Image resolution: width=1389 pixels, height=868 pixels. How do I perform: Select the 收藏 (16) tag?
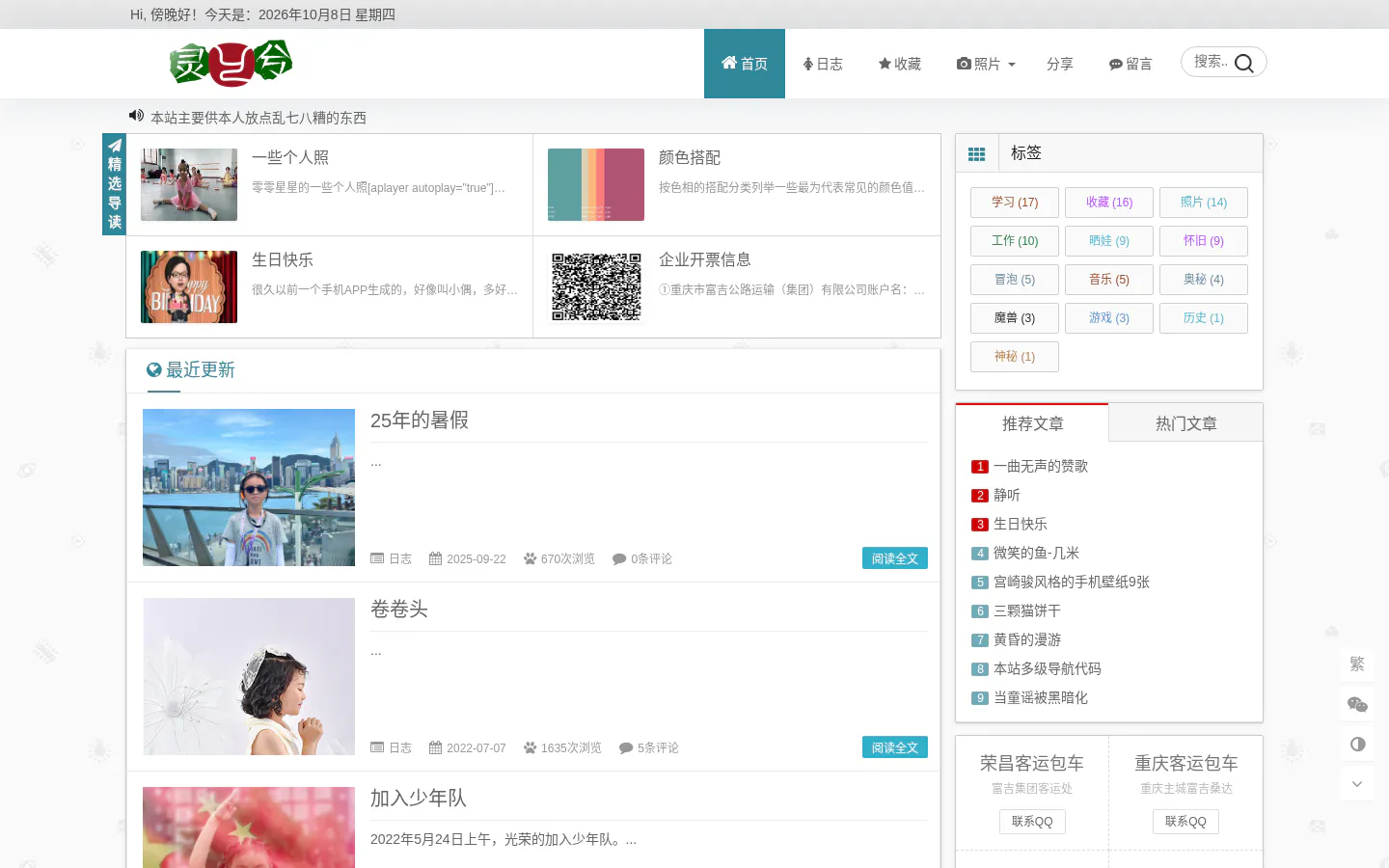click(1109, 203)
